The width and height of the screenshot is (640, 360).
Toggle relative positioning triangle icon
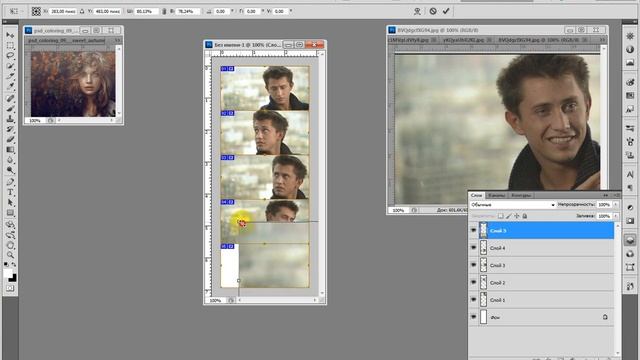(x=82, y=11)
